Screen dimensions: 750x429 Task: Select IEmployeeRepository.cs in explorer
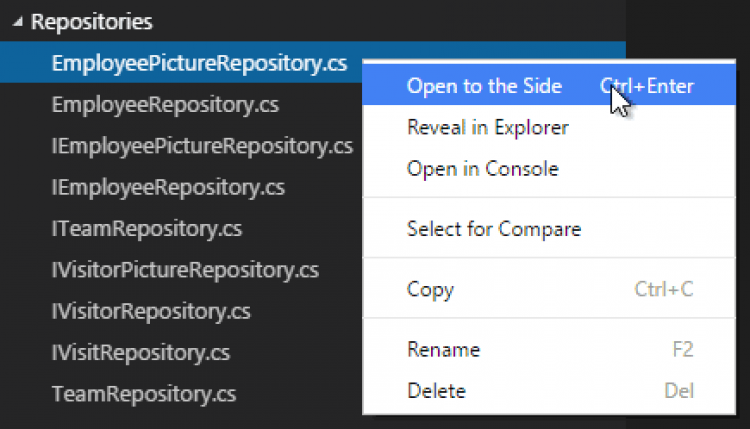[x=168, y=187]
